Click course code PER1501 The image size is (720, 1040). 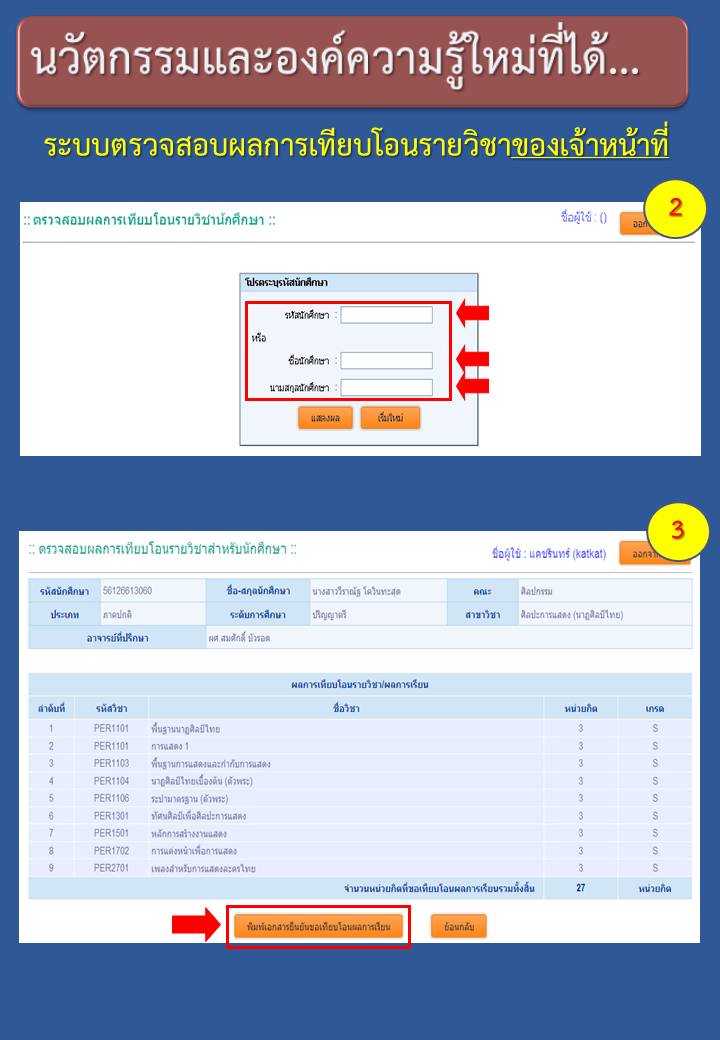pyautogui.click(x=111, y=833)
